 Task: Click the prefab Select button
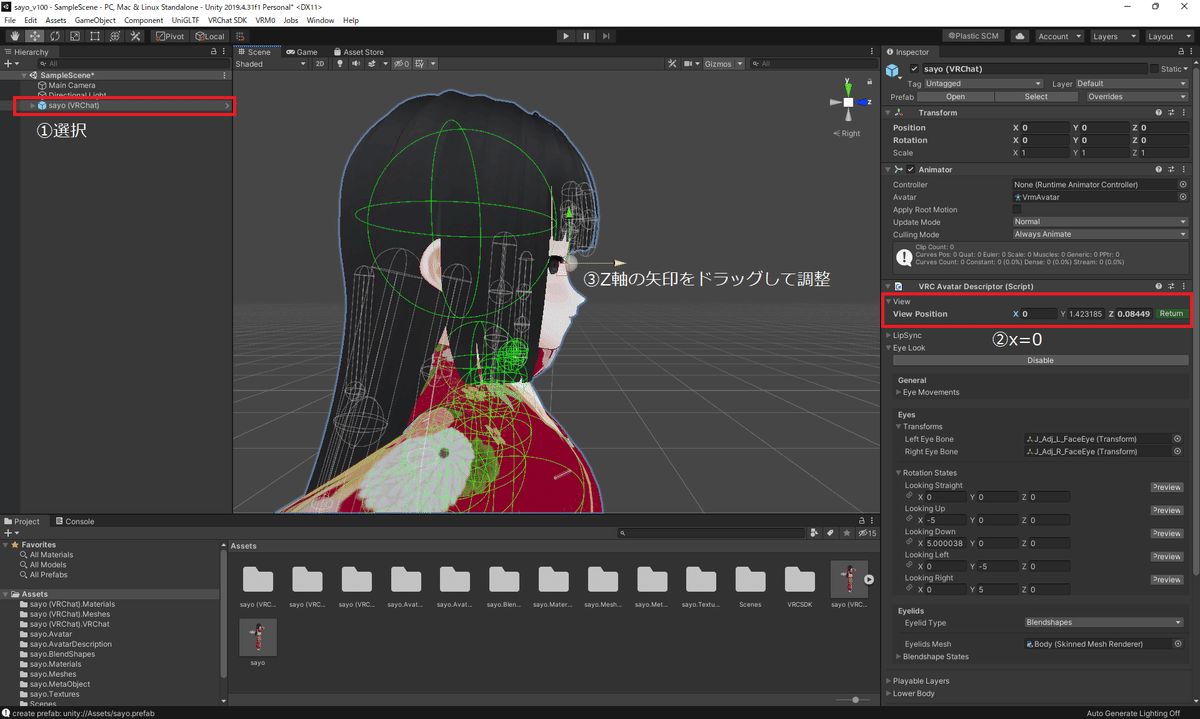click(1036, 97)
